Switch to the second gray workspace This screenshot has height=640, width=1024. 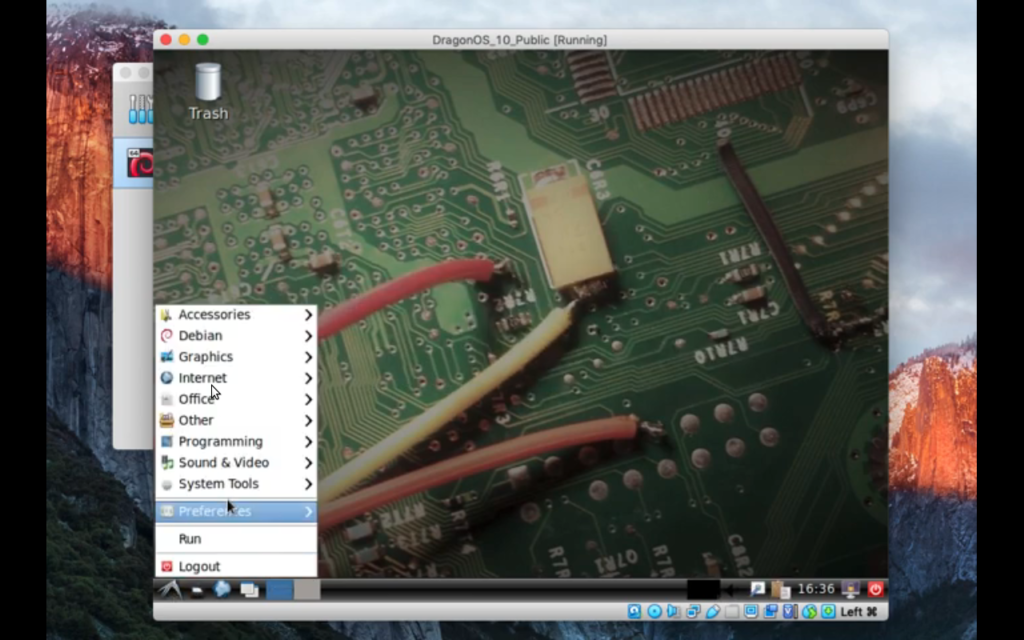(x=307, y=590)
